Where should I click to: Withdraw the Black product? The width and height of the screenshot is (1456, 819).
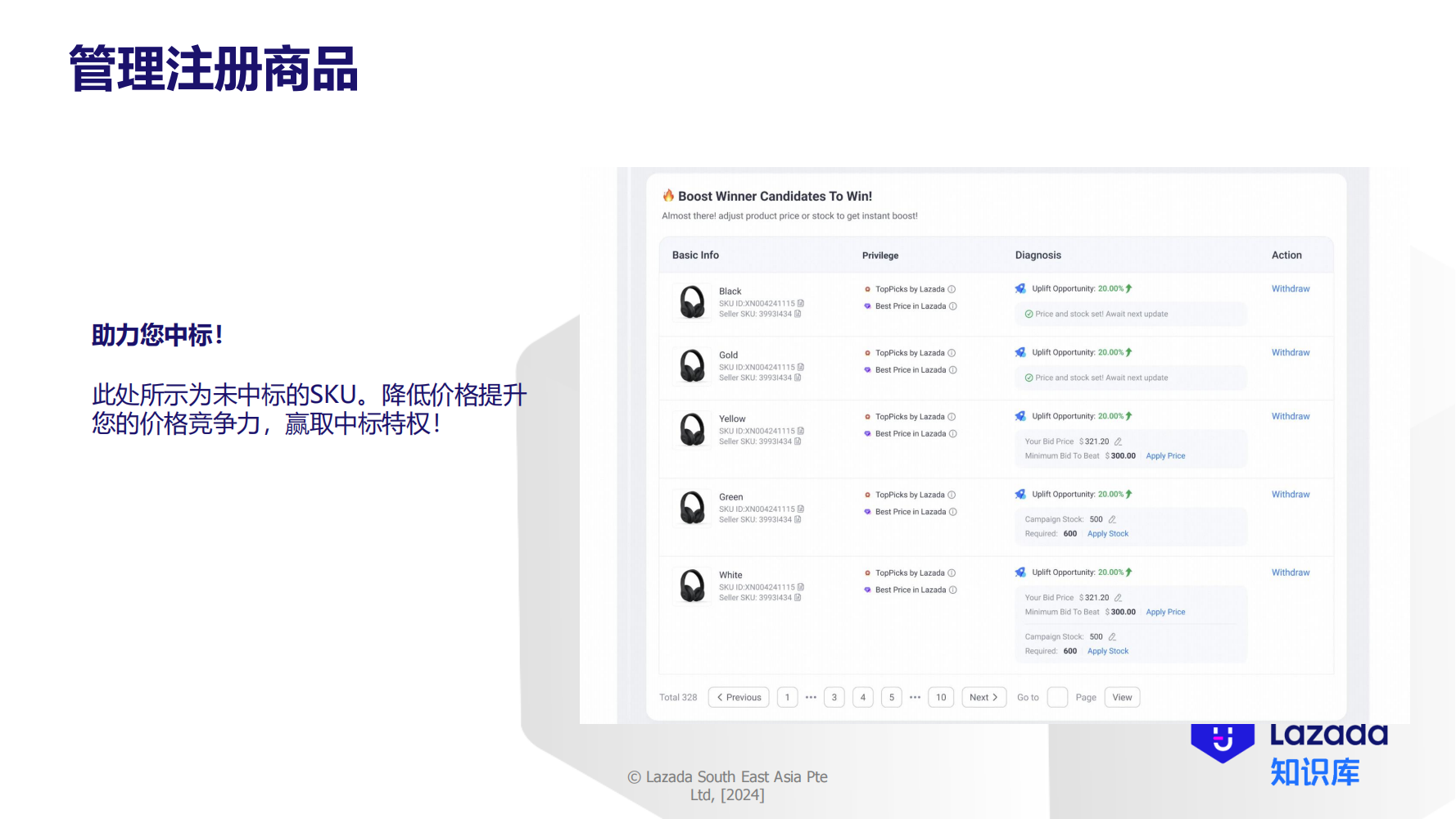1291,289
